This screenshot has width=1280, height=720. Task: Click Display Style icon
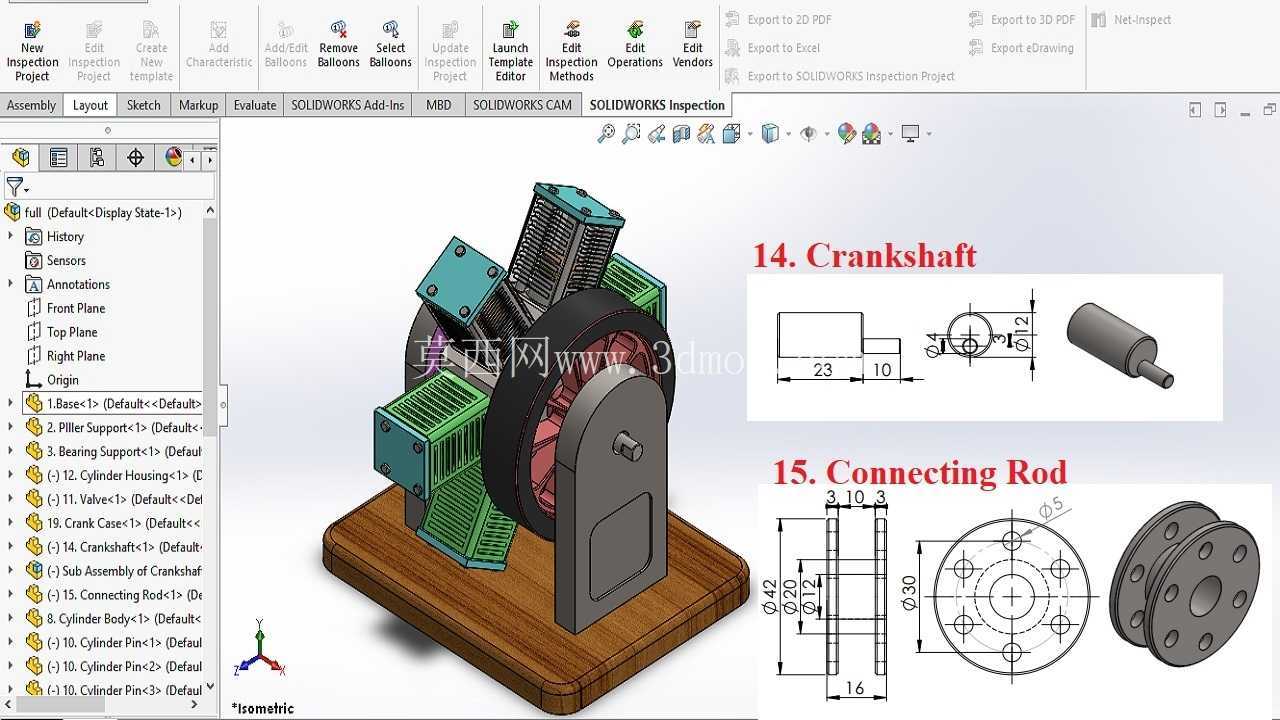770,133
